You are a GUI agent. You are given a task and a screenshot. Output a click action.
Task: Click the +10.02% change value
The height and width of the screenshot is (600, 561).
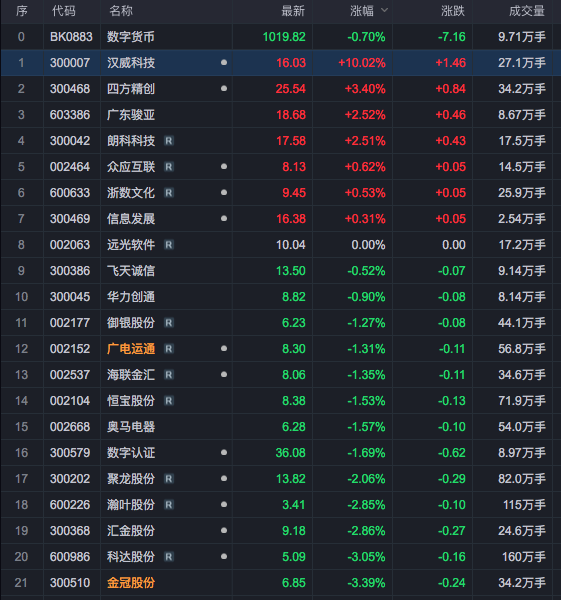pyautogui.click(x=362, y=63)
